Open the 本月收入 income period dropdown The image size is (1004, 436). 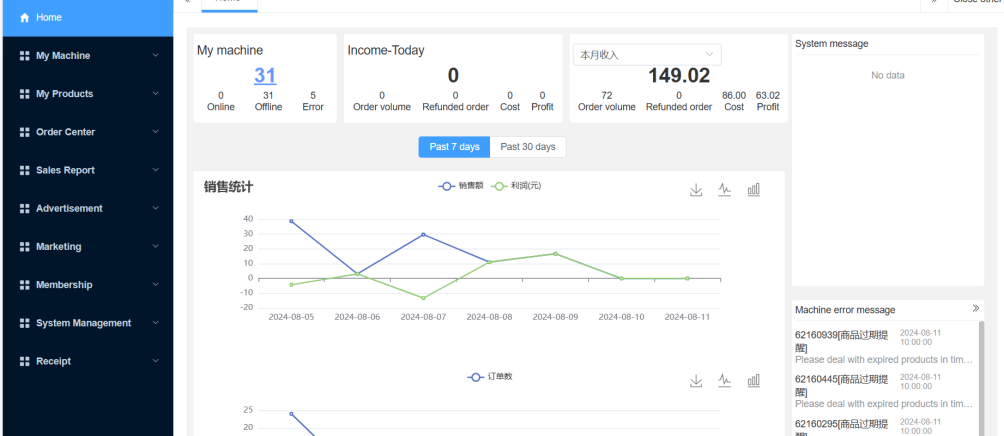647,55
